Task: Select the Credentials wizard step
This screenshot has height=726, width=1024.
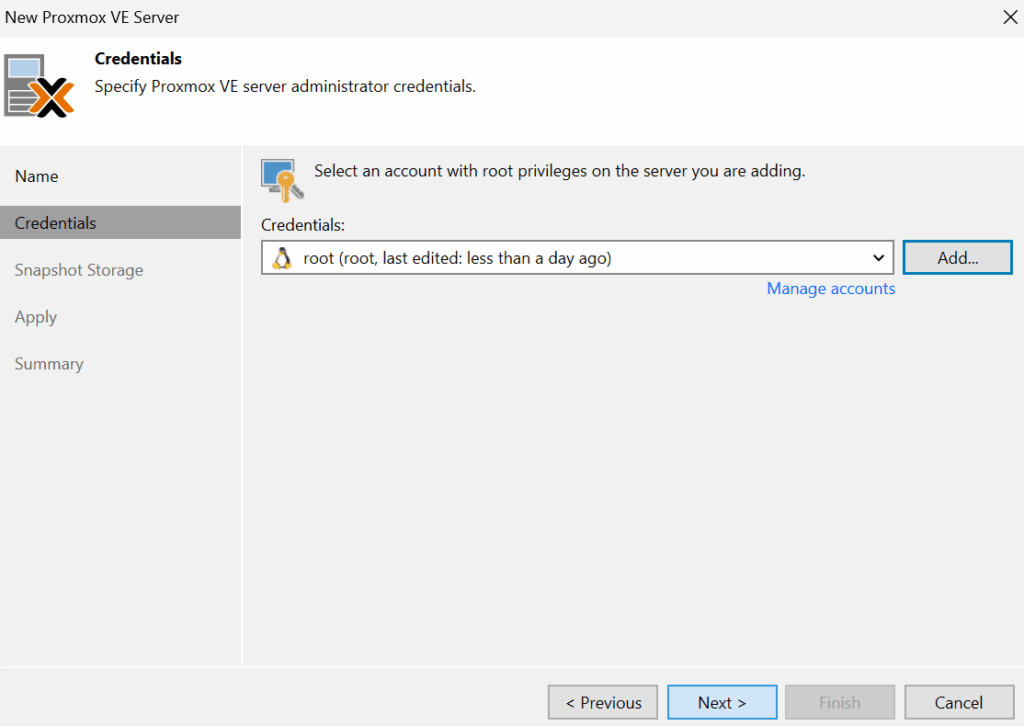Action: pyautogui.click(x=120, y=223)
